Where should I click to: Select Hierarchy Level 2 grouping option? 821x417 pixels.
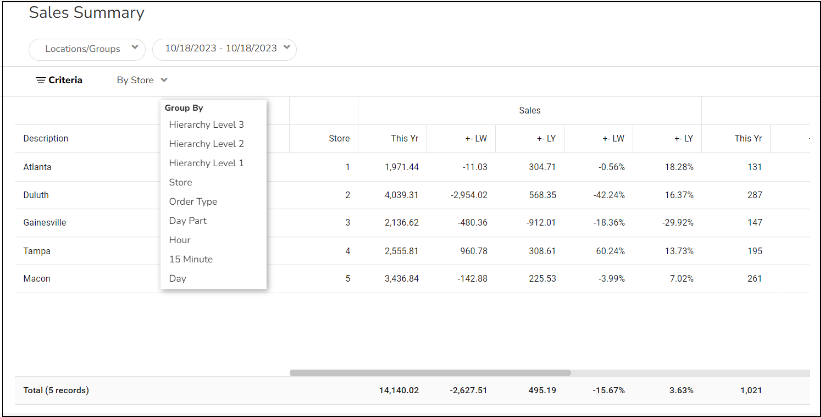coord(206,144)
